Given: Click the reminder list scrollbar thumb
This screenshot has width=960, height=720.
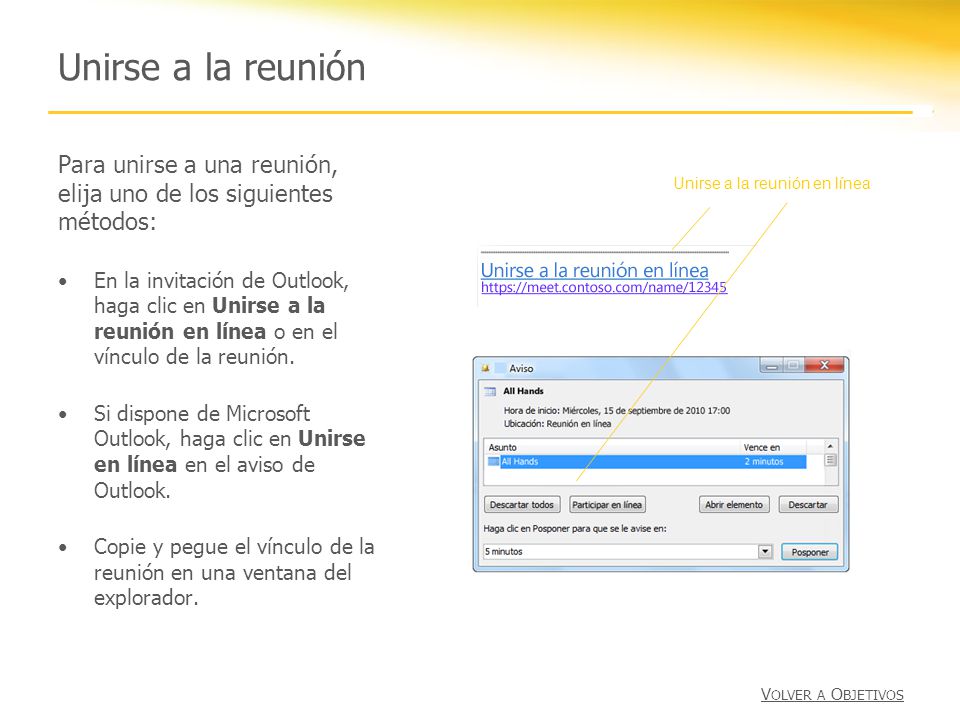Looking at the screenshot, I should (830, 460).
